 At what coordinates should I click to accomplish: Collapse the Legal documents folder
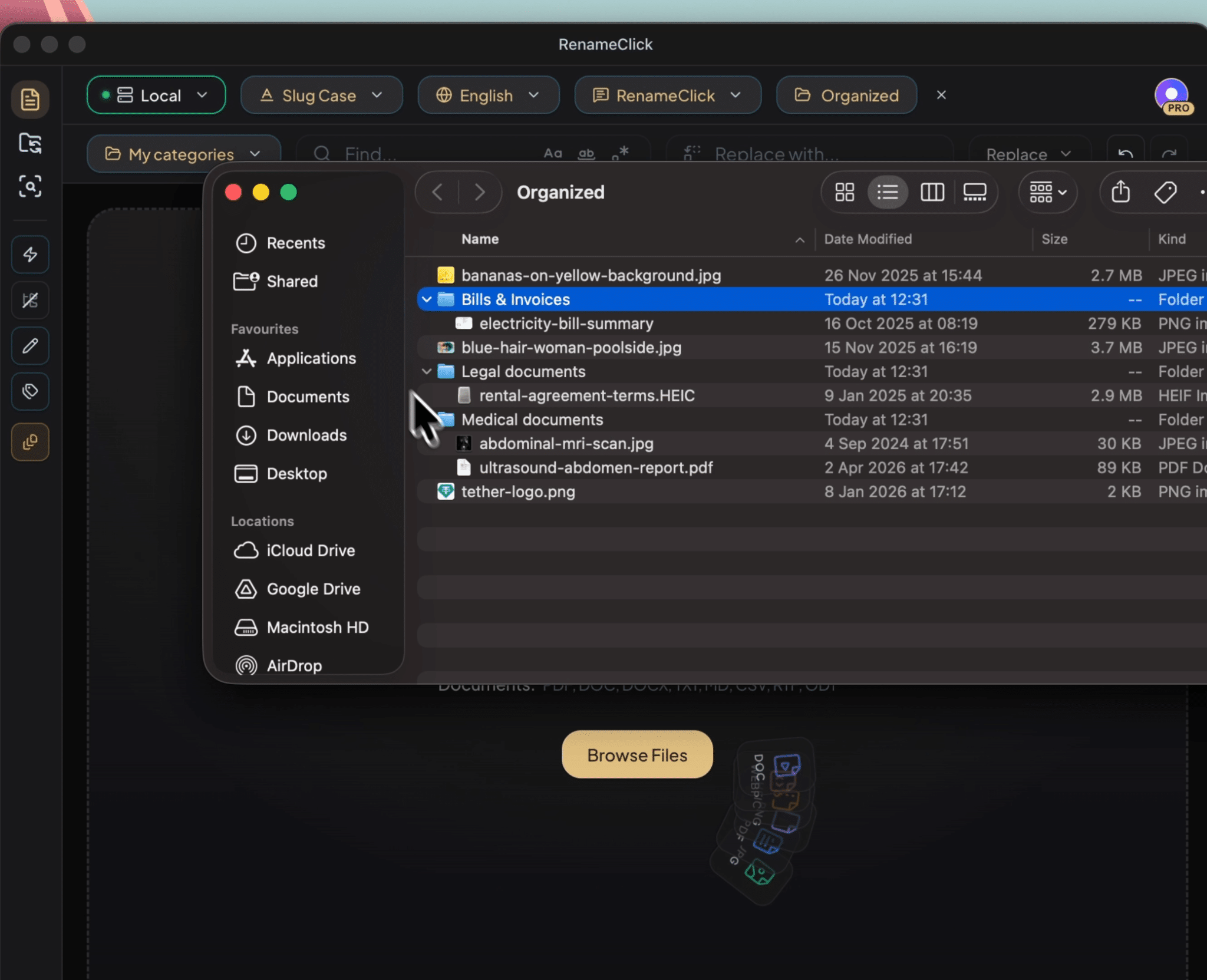[427, 372]
